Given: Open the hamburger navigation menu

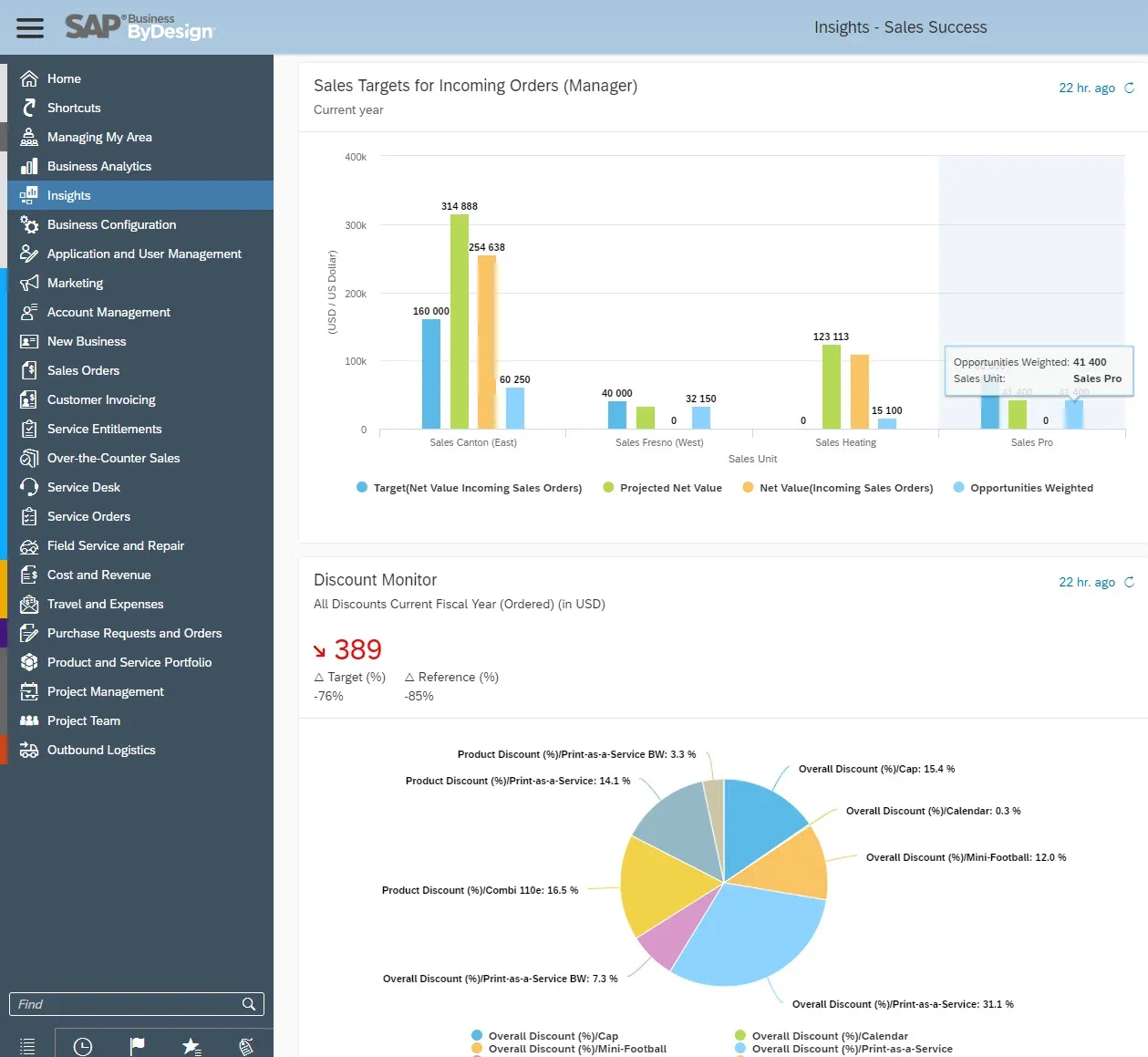Looking at the screenshot, I should click(30, 27).
